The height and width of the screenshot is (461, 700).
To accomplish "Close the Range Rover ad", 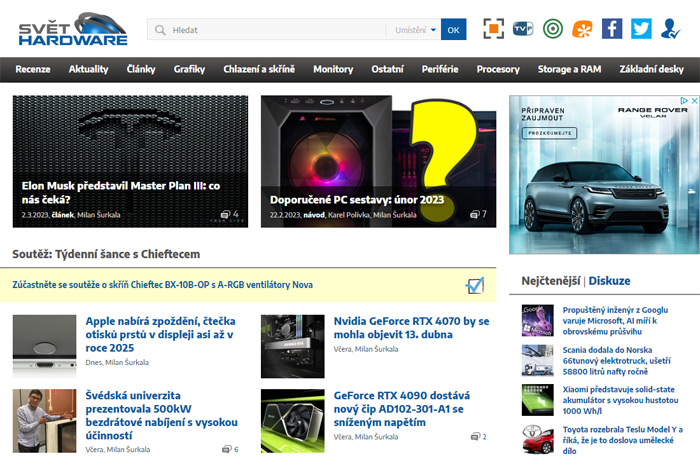I will [x=693, y=101].
